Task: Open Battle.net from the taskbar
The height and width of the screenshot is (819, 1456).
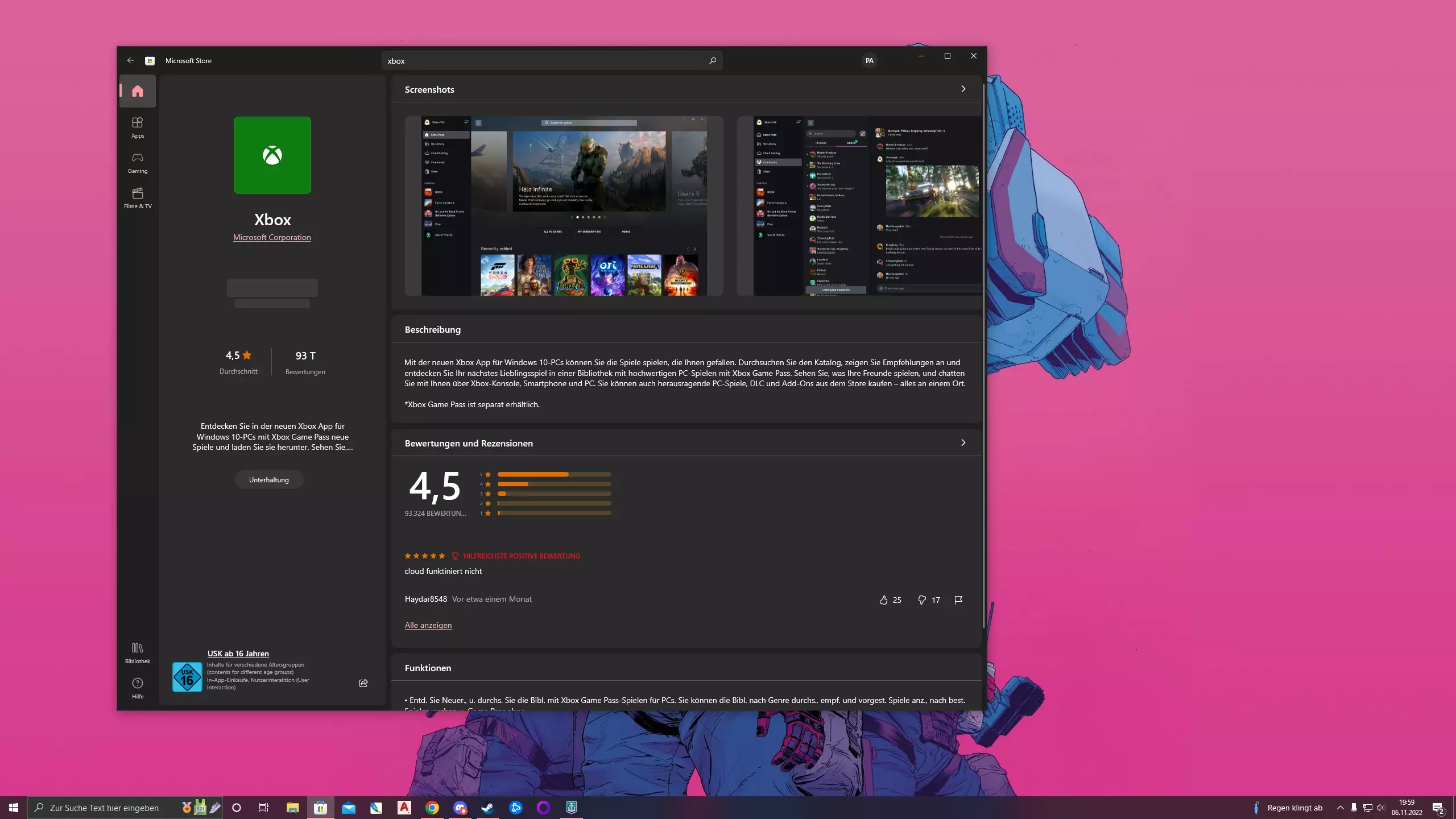Action: point(516,808)
